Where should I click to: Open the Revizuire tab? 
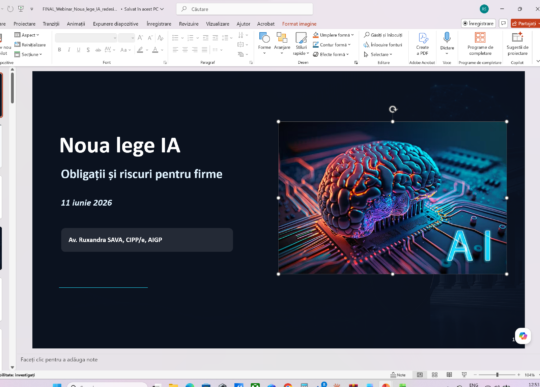click(x=188, y=24)
